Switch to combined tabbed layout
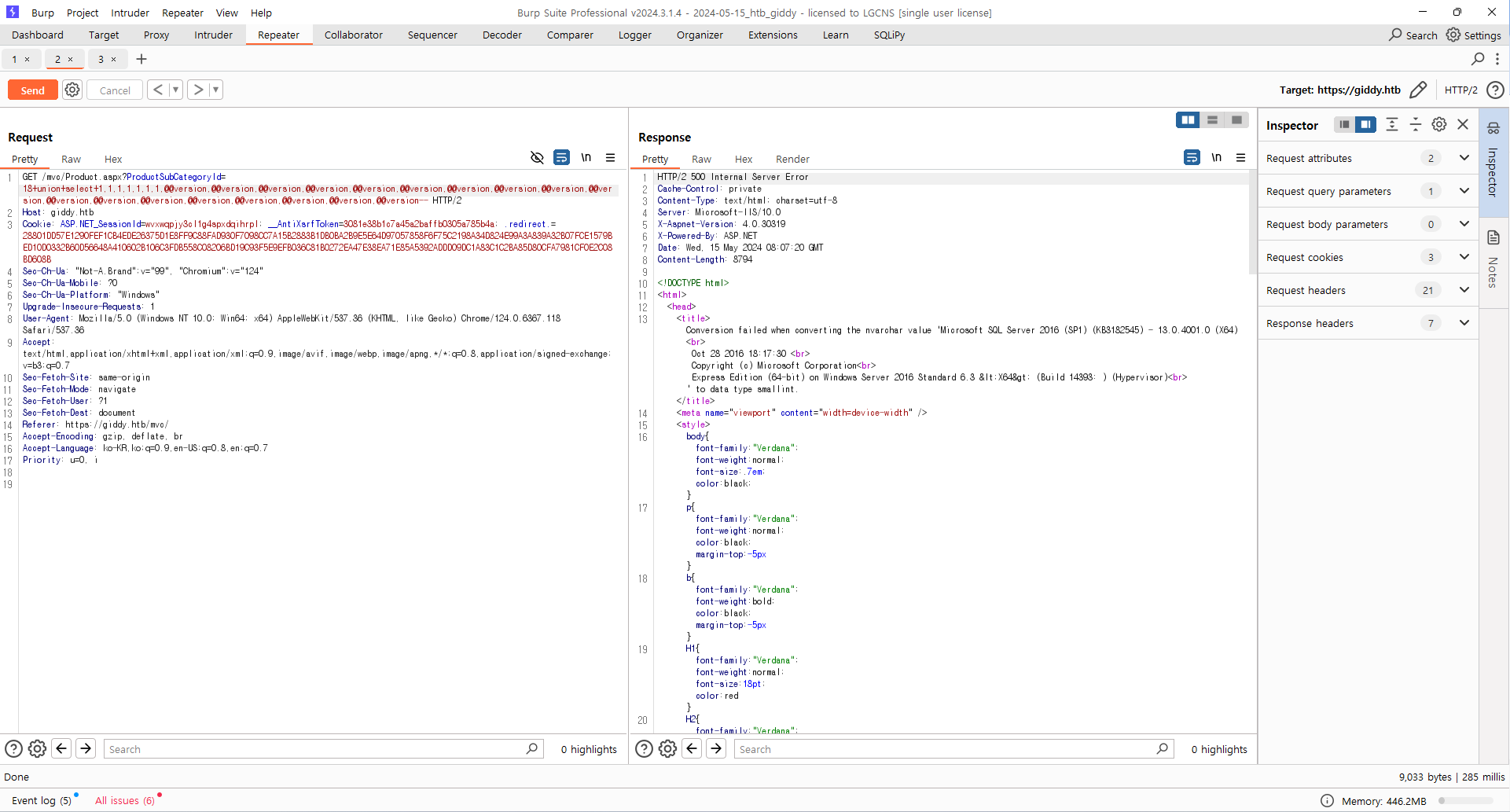Viewport: 1510px width, 812px height. click(x=1236, y=119)
